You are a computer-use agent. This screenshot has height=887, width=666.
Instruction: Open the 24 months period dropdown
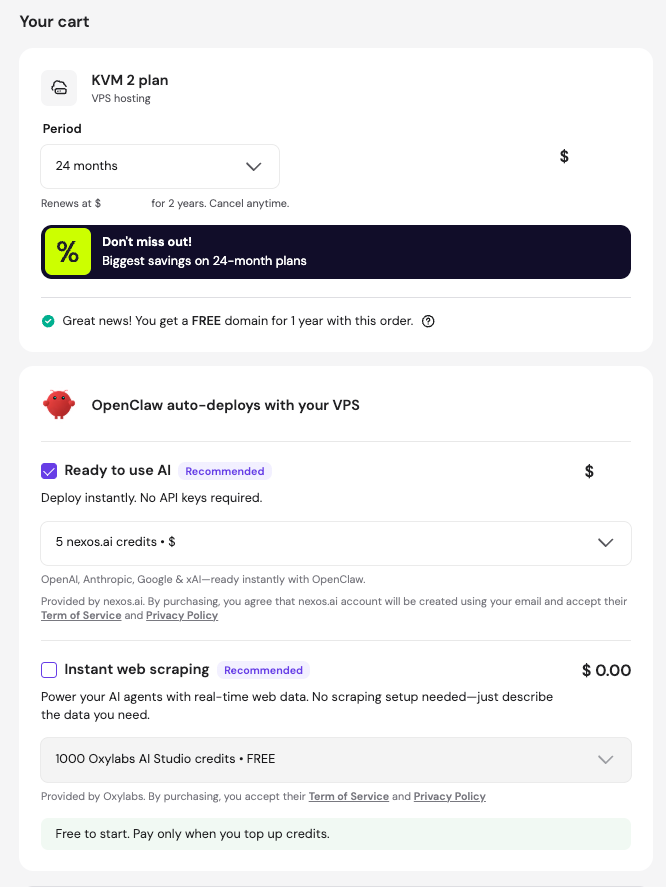(x=160, y=166)
